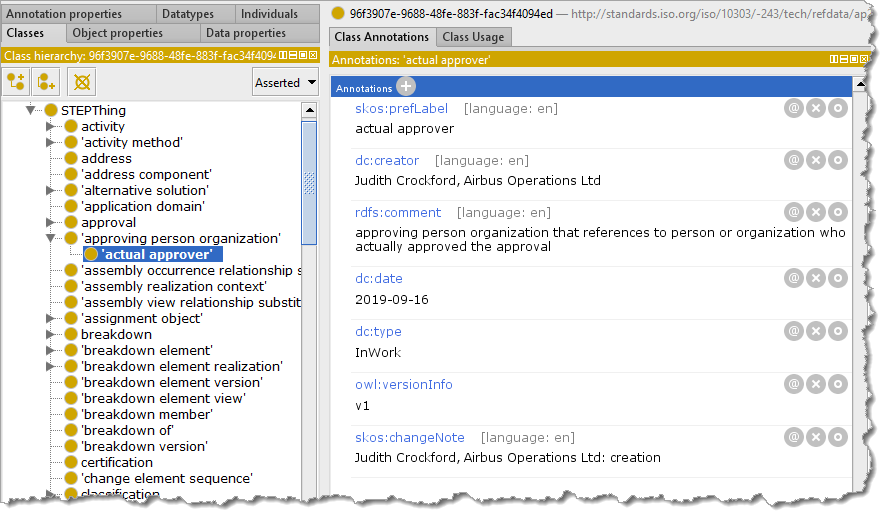
Task: Click the Add subclass icon
Action: tap(16, 82)
